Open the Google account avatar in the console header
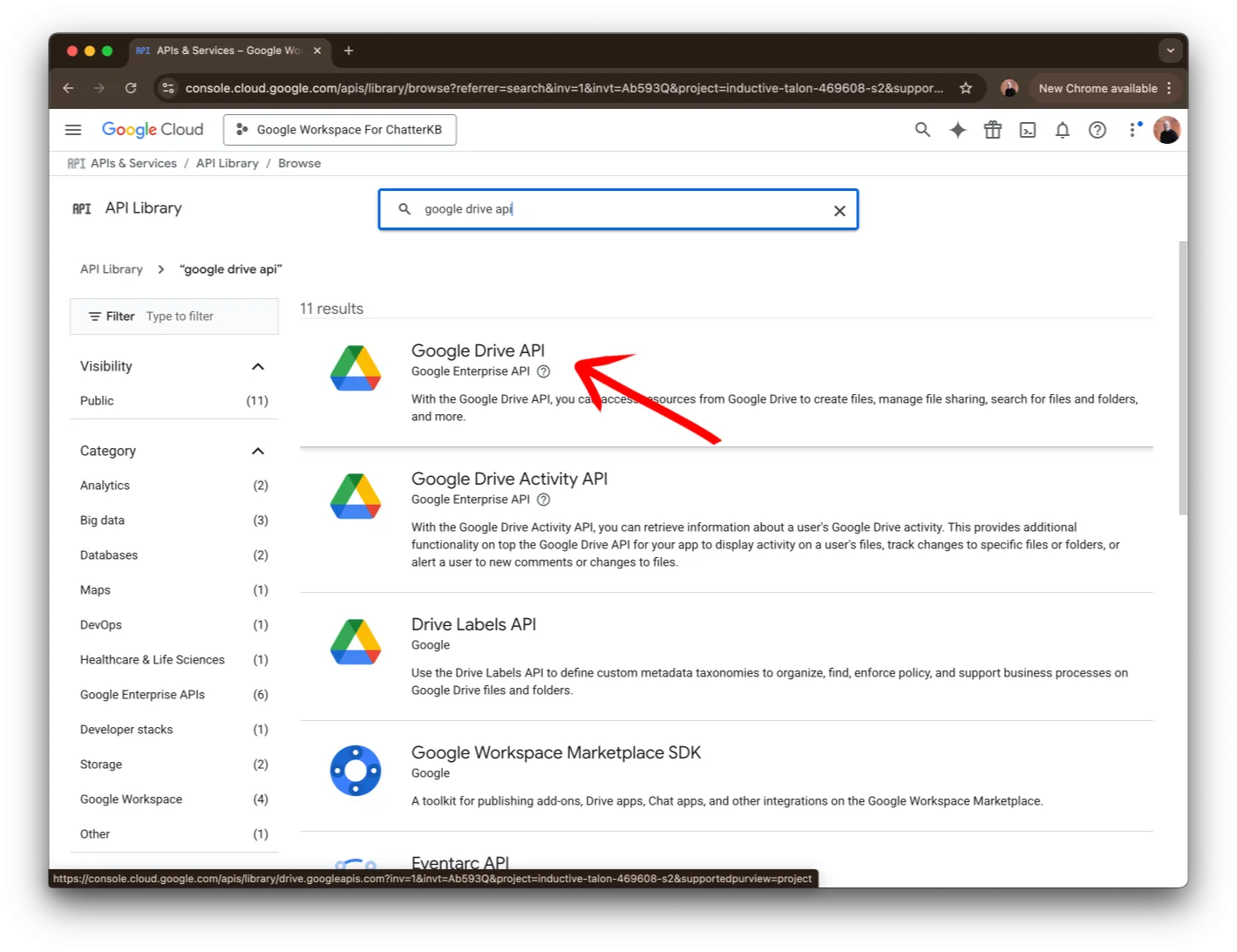This screenshot has height=952, width=1237. (x=1166, y=130)
